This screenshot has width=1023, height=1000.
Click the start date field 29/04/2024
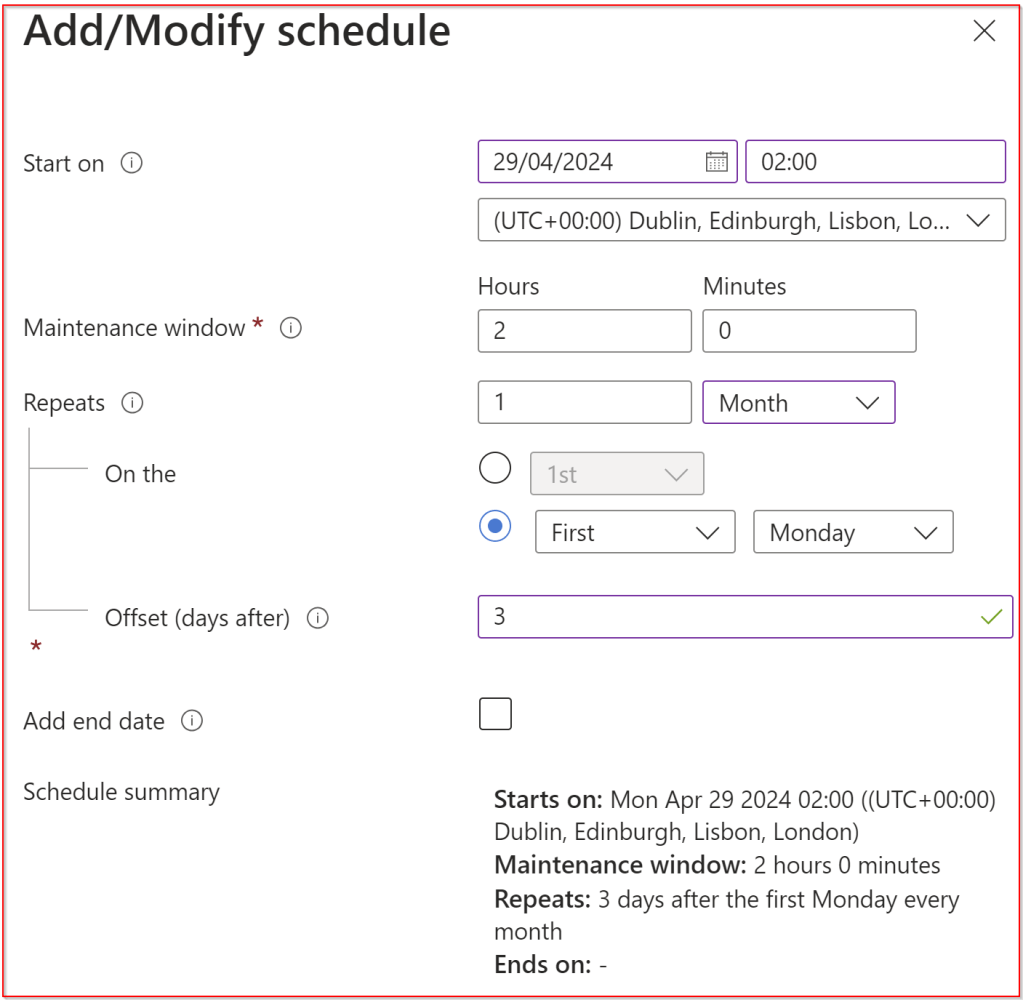coord(590,162)
